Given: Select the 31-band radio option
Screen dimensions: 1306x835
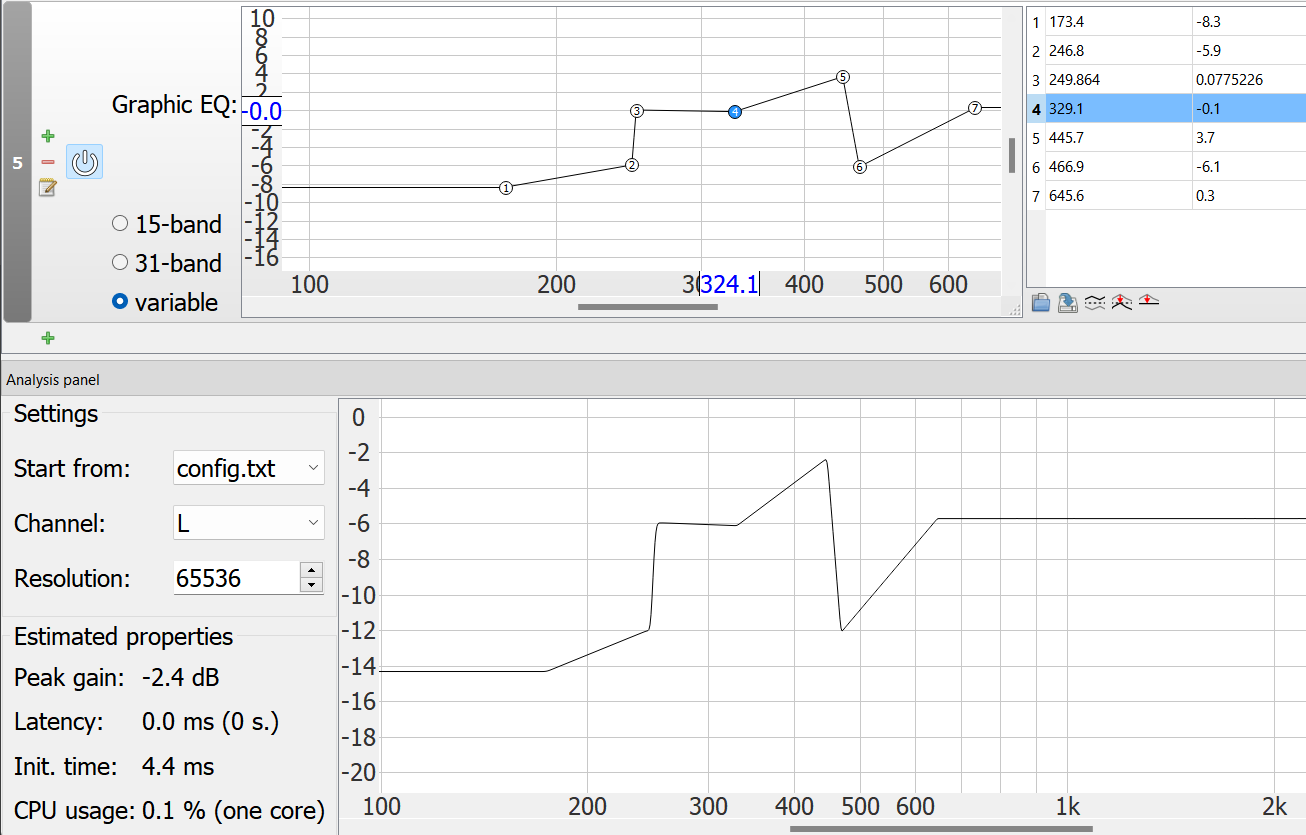Looking at the screenshot, I should tap(120, 263).
